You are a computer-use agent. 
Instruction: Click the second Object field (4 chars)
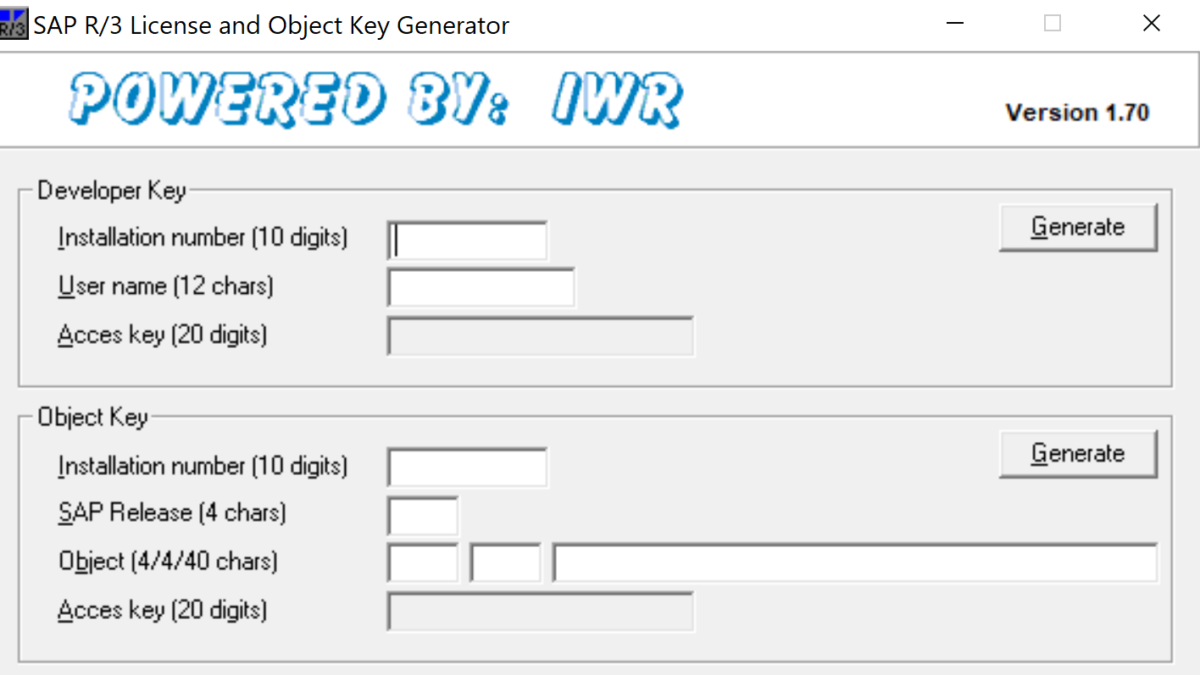tap(505, 562)
